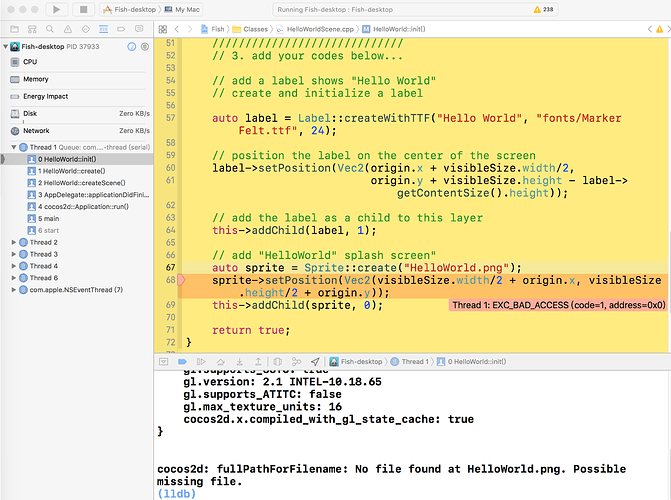Collapse Thread 1 disclosure triangle
Viewport: 671px width, 500px height.
[x=14, y=147]
